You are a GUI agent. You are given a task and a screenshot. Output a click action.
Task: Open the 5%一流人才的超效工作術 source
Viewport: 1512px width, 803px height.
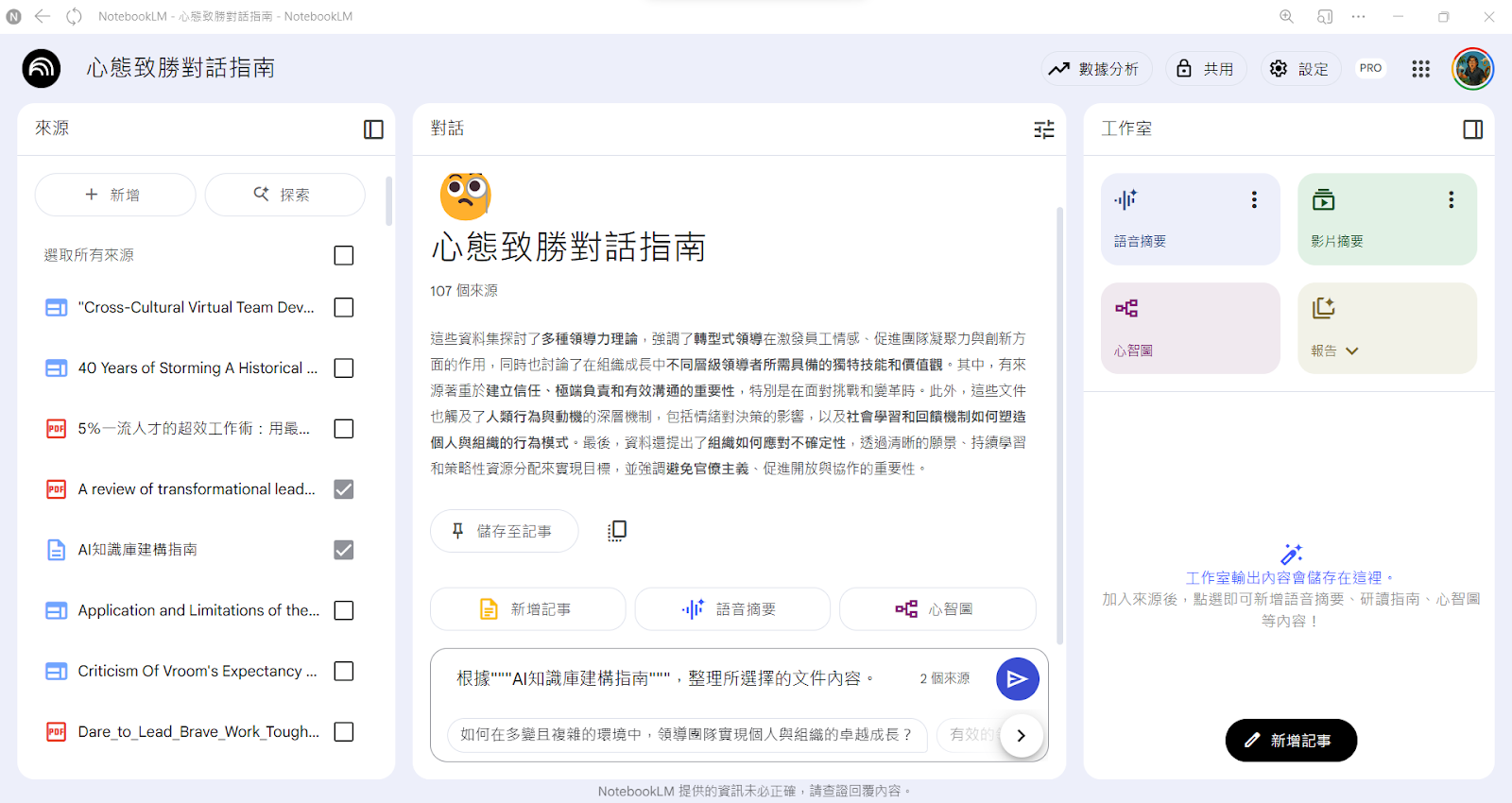click(194, 428)
